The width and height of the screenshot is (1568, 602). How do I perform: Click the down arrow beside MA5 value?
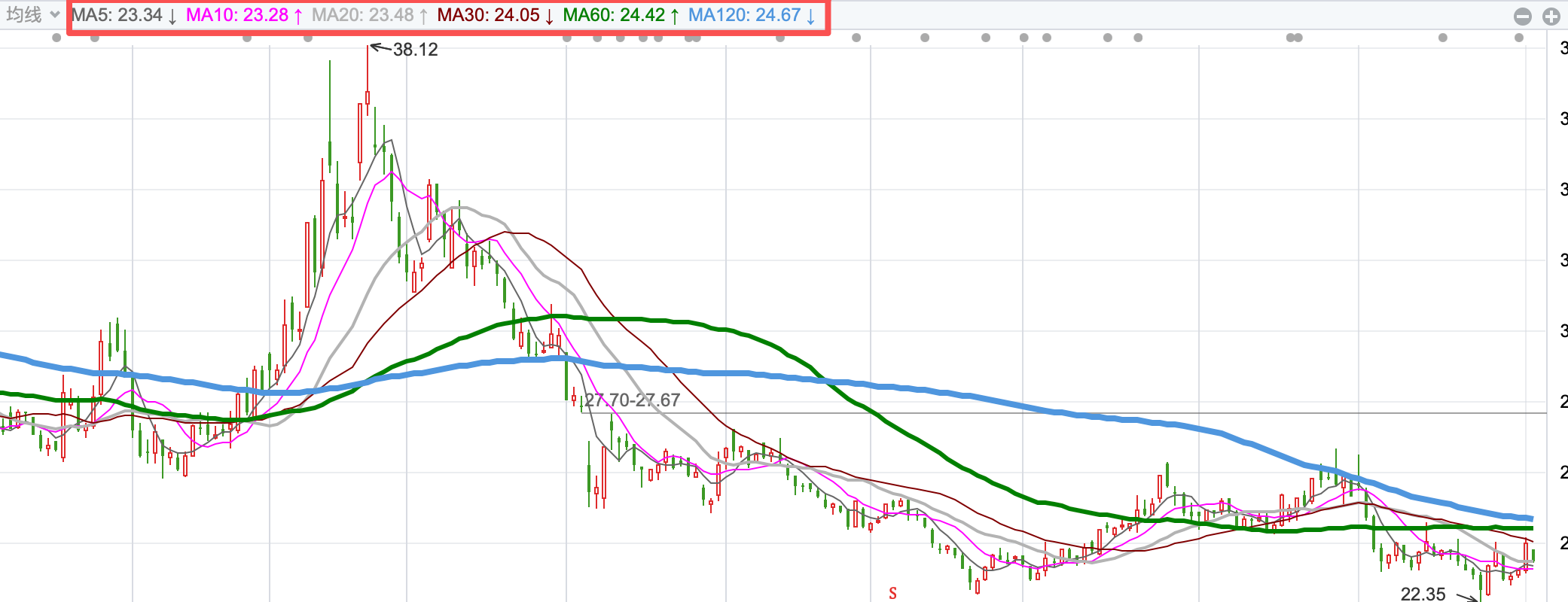(172, 17)
